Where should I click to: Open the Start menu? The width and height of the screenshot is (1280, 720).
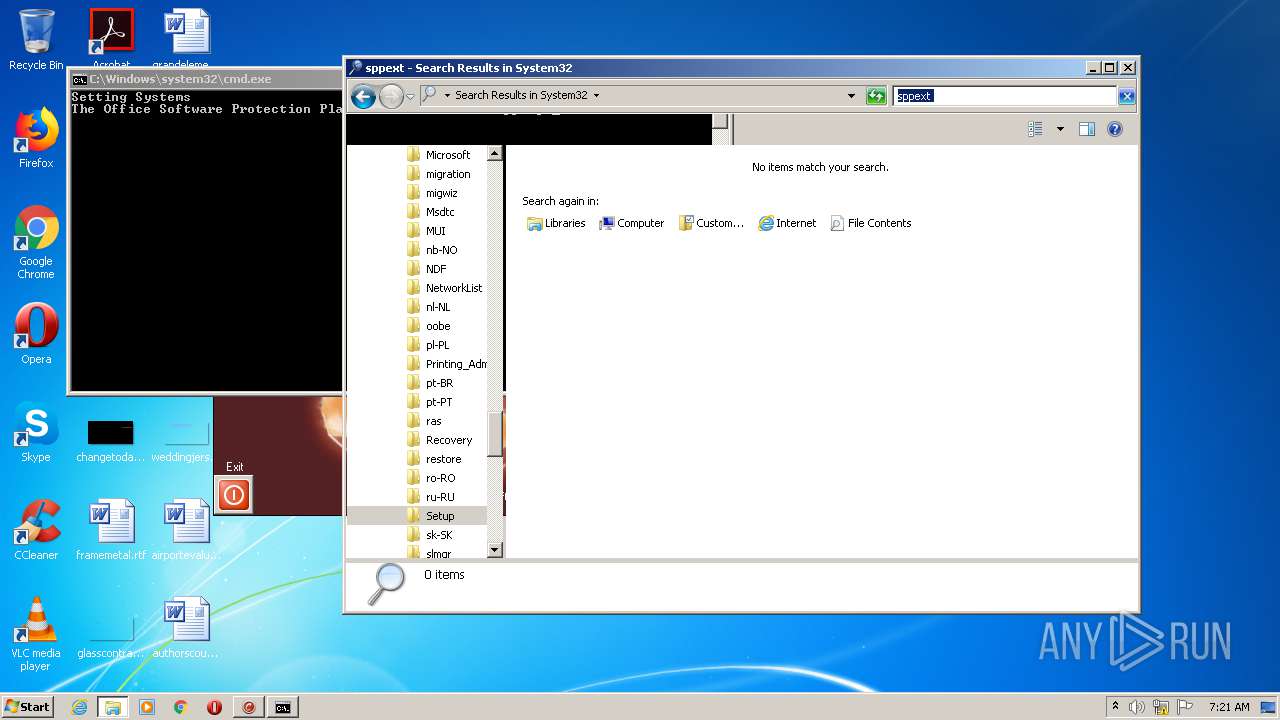pyautogui.click(x=28, y=707)
